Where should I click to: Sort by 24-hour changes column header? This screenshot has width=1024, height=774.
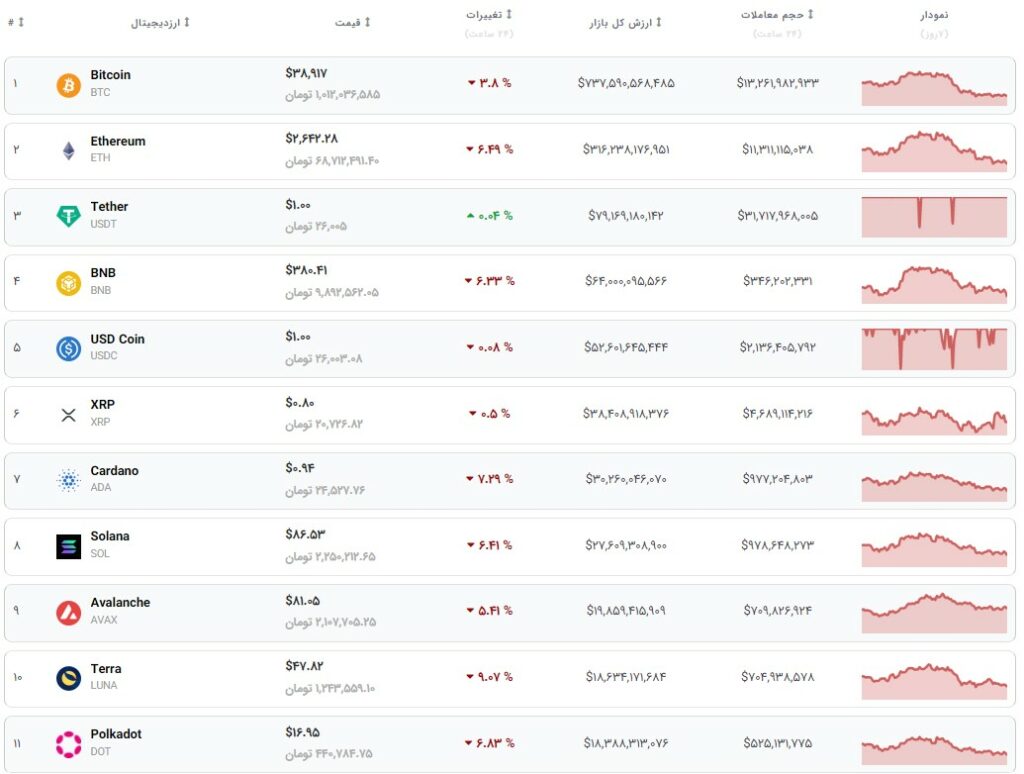click(x=488, y=14)
